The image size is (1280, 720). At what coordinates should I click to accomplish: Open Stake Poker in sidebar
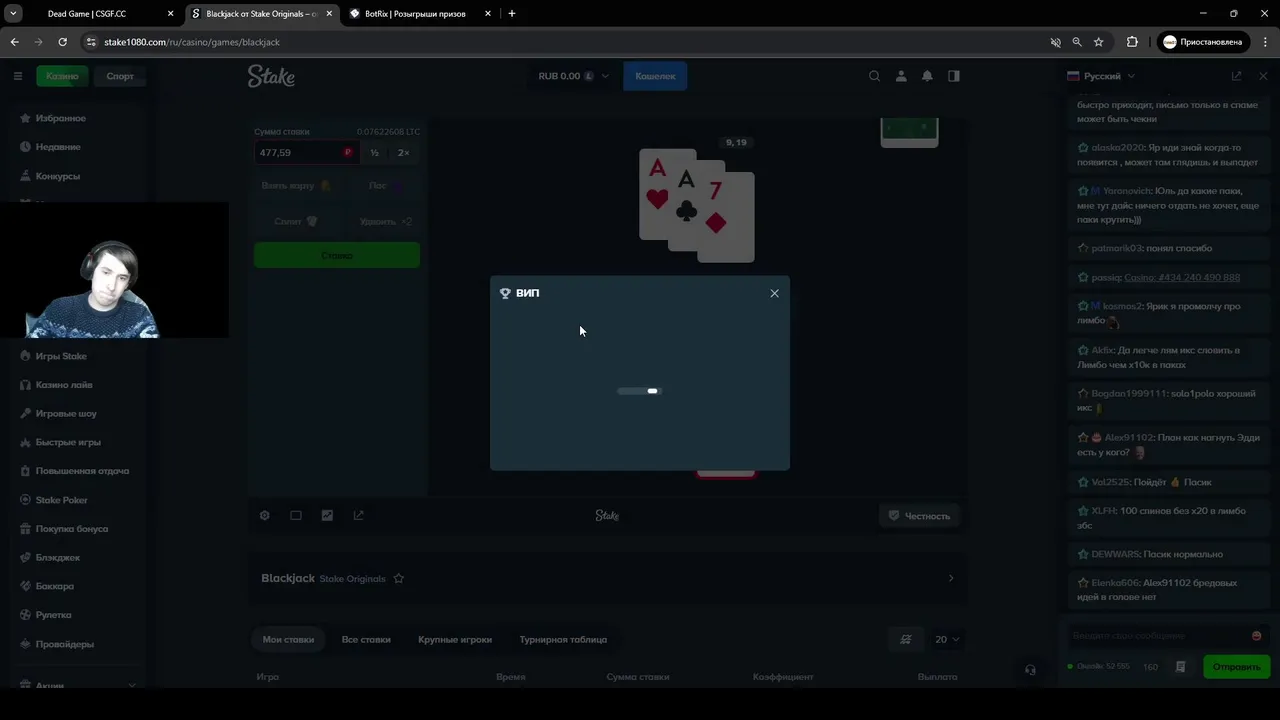coord(61,500)
